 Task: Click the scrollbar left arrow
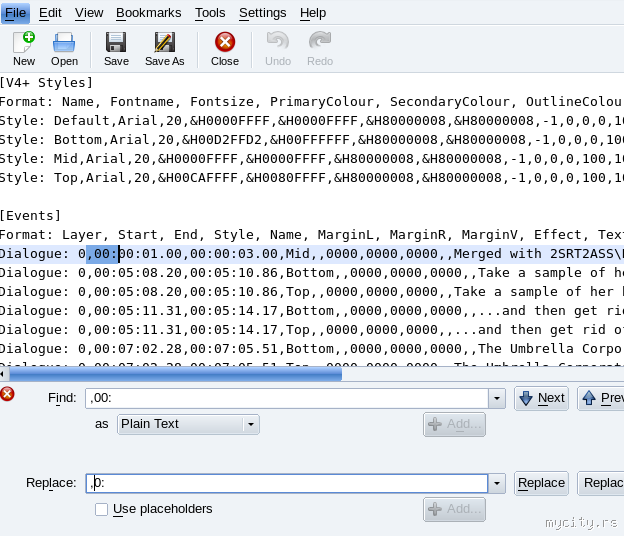point(2,374)
